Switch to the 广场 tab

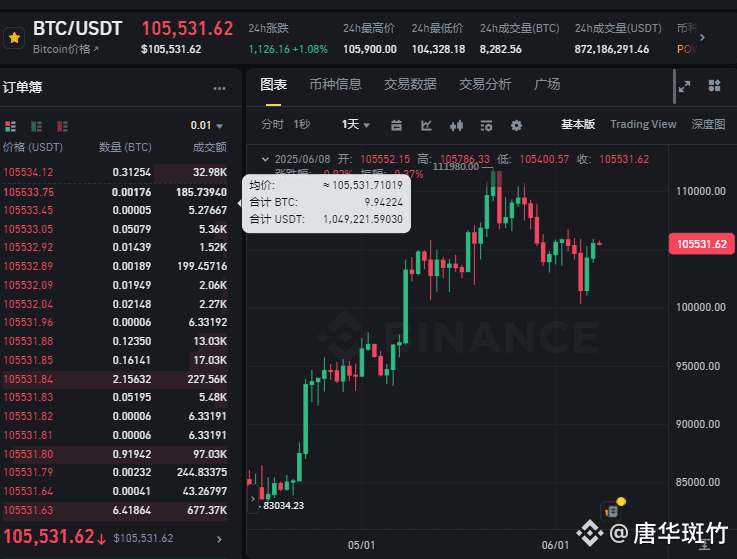point(547,85)
